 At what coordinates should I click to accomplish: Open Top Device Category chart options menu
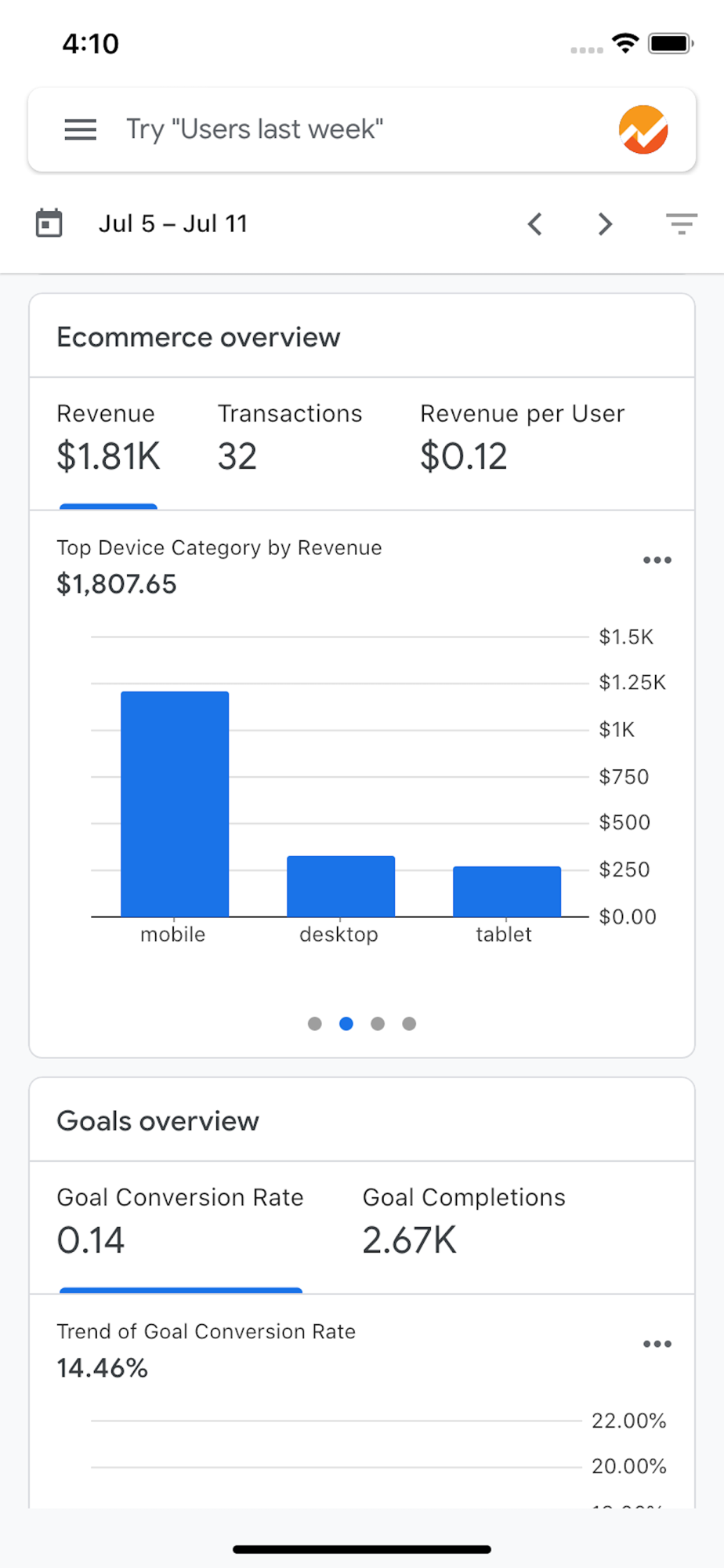click(657, 560)
